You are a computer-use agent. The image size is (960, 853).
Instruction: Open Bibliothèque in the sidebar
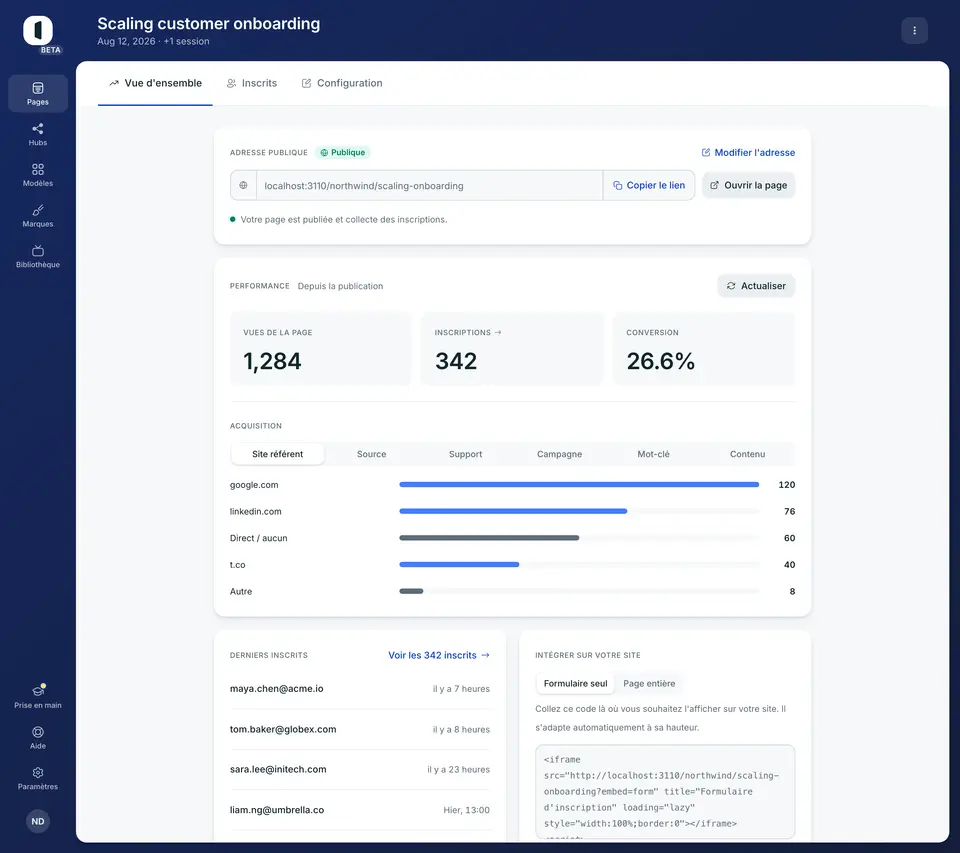(38, 257)
